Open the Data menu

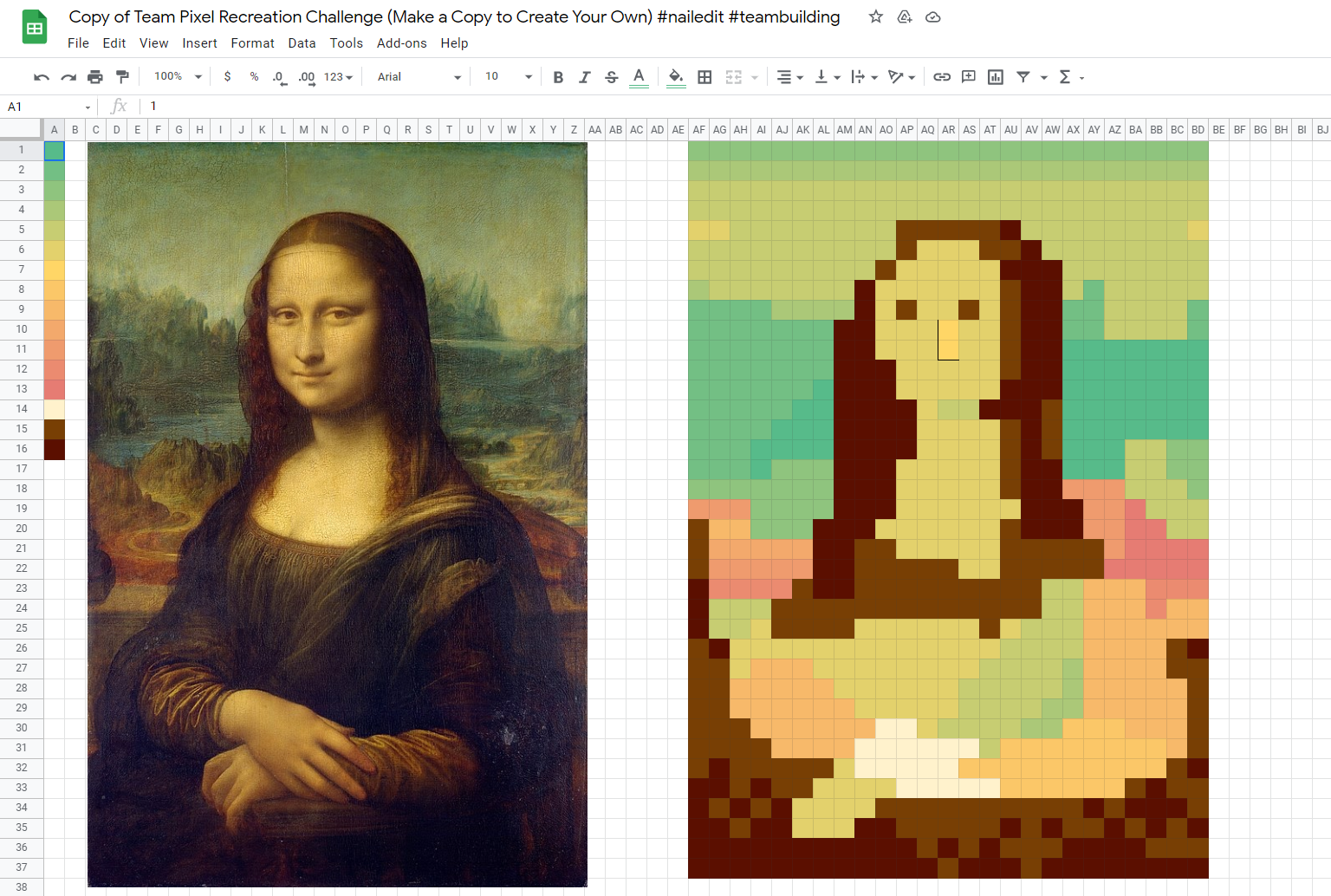click(x=302, y=43)
